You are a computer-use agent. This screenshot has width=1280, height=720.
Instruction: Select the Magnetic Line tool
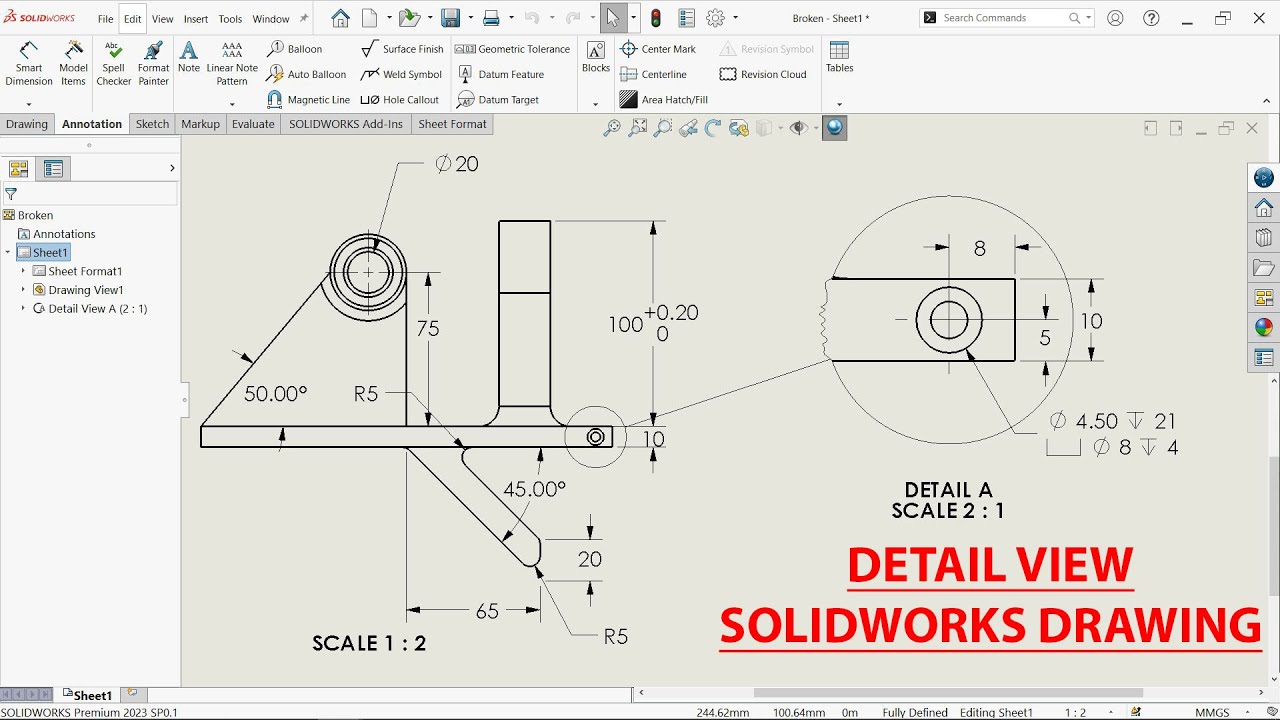[309, 100]
